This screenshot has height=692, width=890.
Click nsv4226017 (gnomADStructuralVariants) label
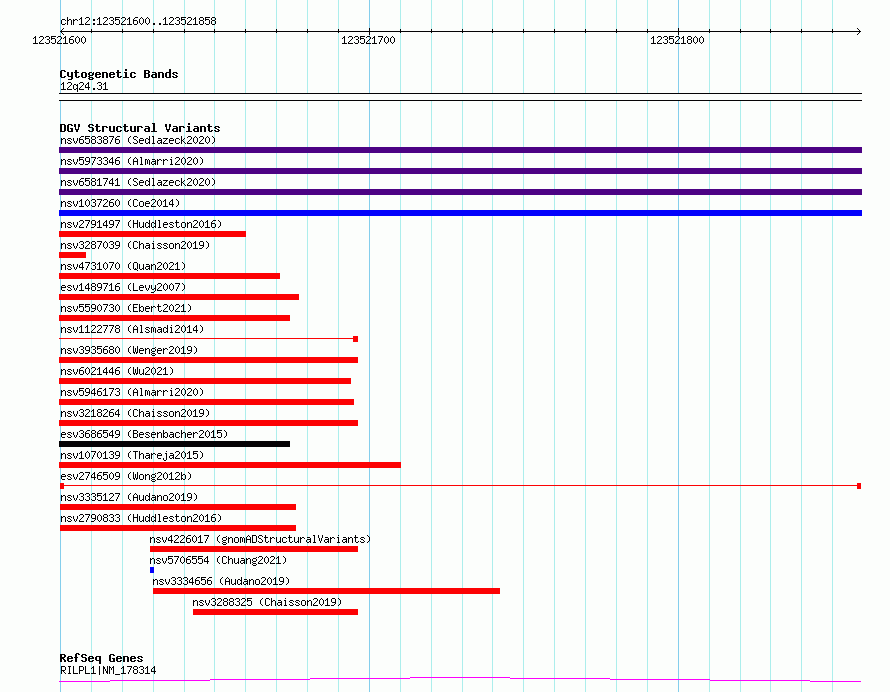[260, 539]
